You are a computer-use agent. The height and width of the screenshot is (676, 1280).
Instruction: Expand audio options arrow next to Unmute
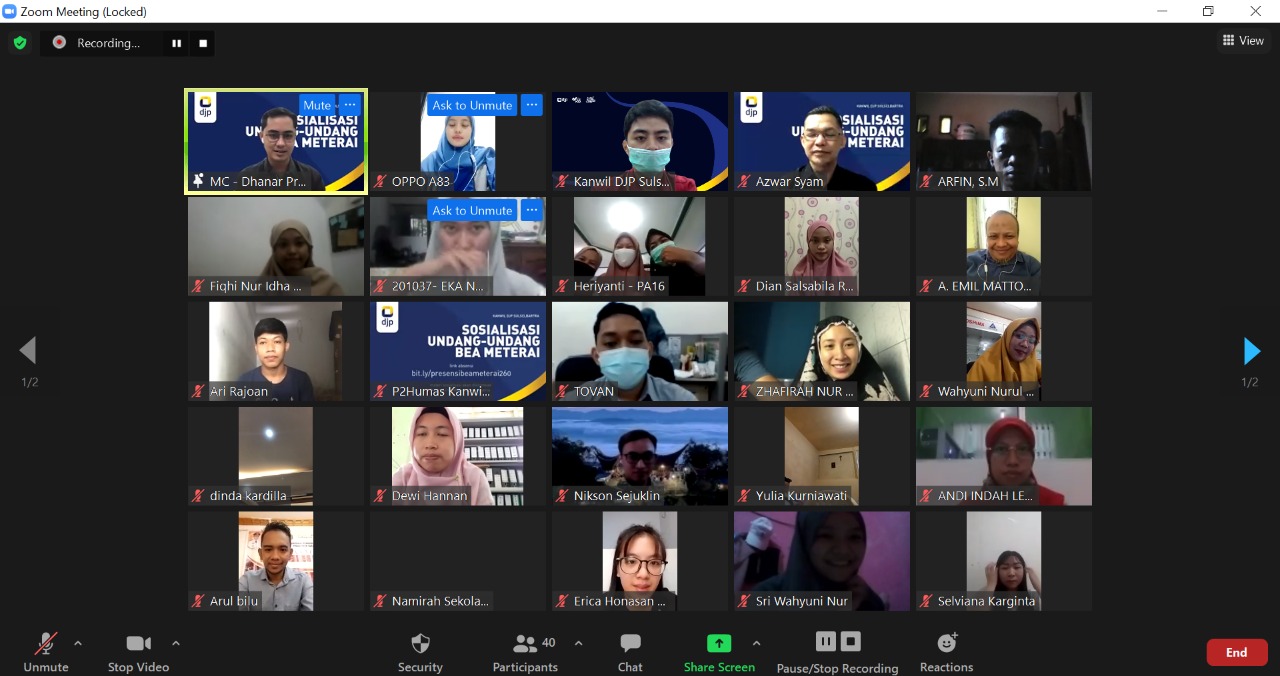coord(78,643)
